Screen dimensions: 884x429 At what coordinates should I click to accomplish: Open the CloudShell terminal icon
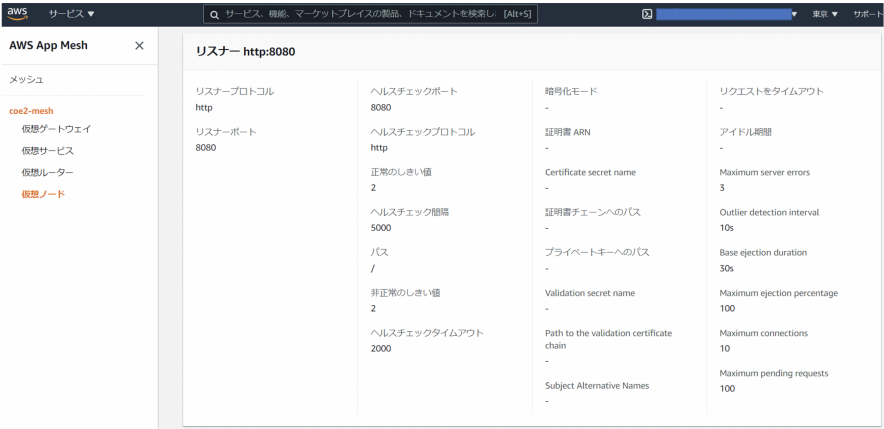click(x=647, y=14)
